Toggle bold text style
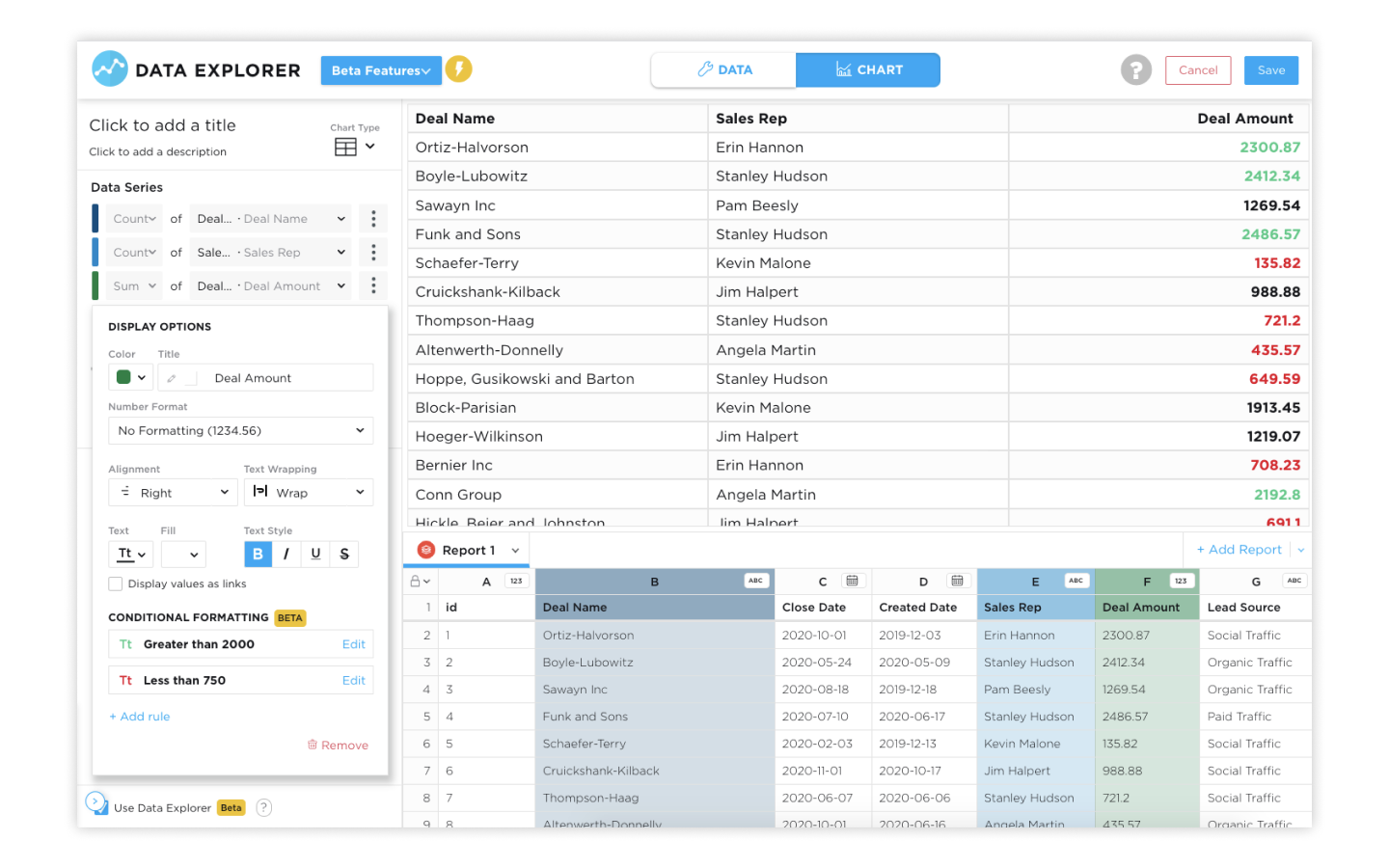The height and width of the screenshot is (868, 1389). pos(258,555)
